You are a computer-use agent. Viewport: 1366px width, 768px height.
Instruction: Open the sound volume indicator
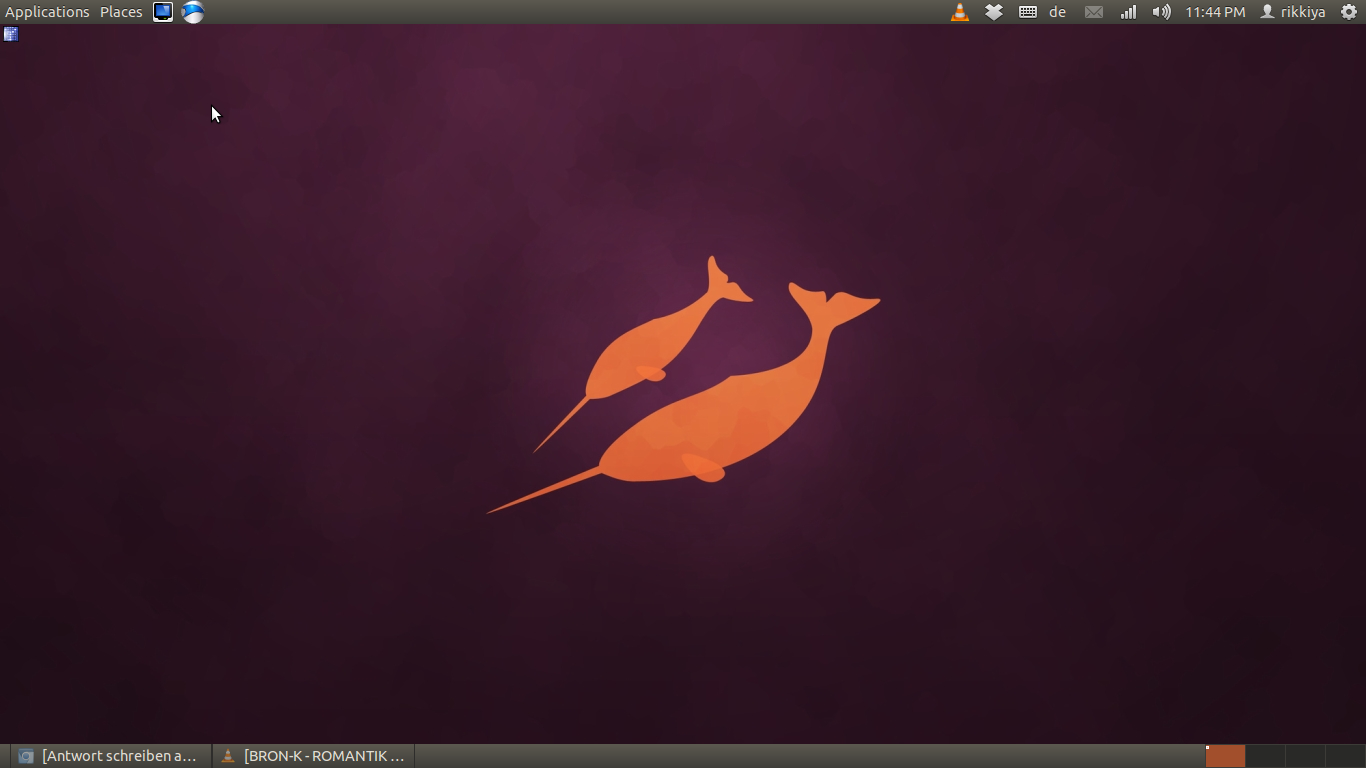[1161, 12]
